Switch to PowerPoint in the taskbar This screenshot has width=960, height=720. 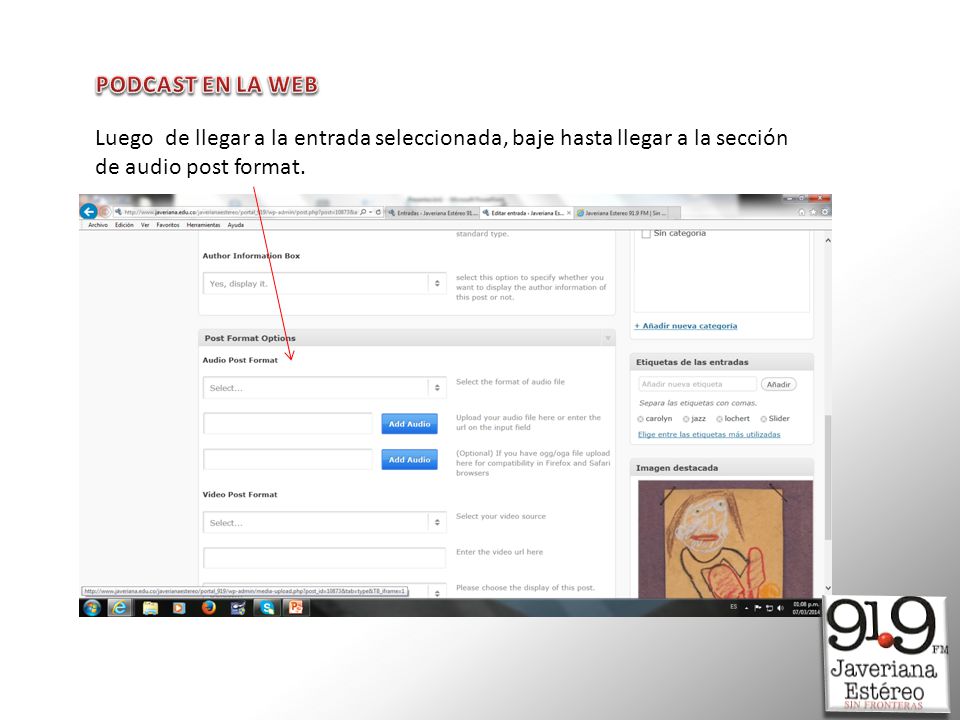[x=296, y=607]
